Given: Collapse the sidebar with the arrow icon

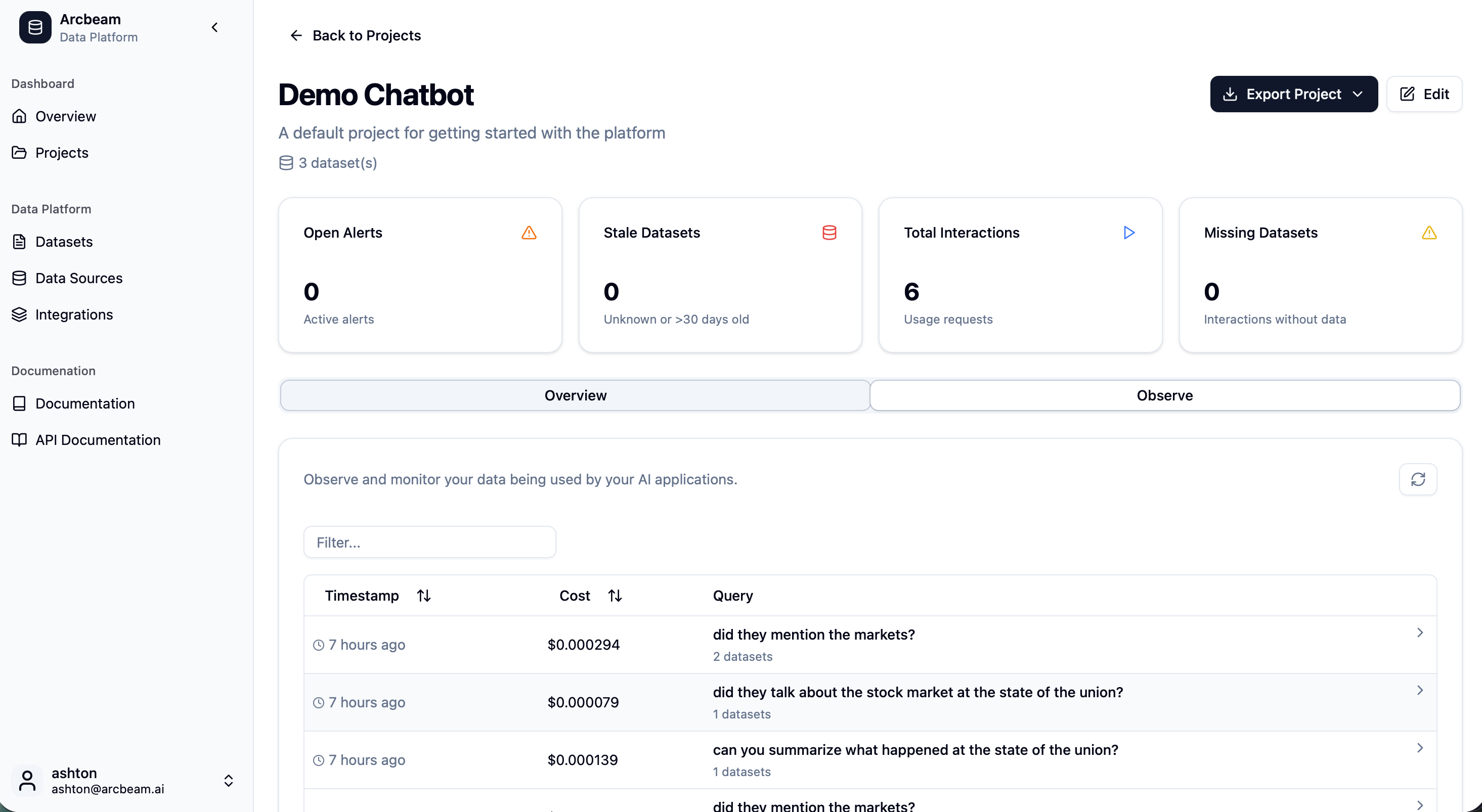Looking at the screenshot, I should [x=214, y=27].
